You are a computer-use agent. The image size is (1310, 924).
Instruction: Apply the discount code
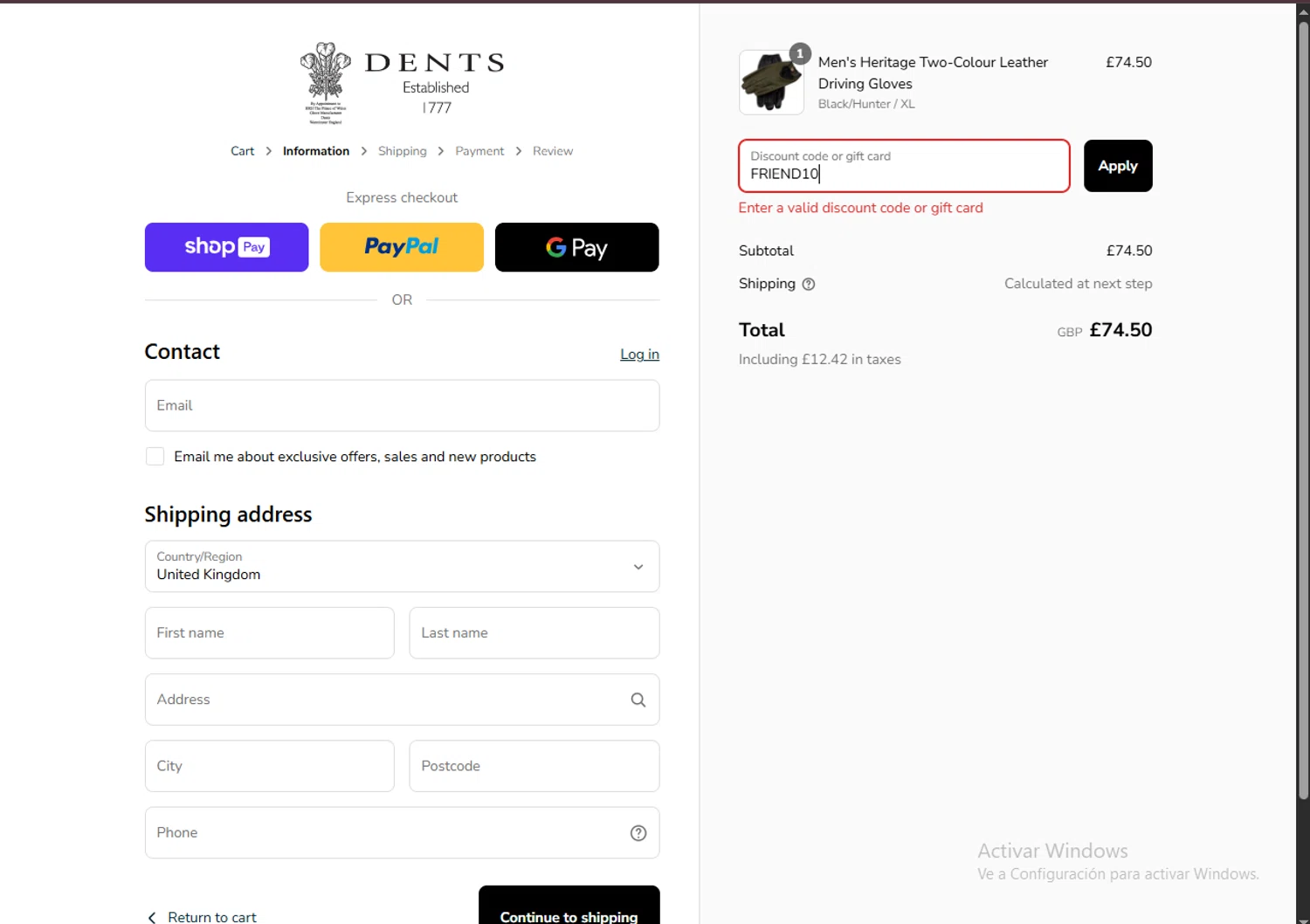pos(1118,166)
